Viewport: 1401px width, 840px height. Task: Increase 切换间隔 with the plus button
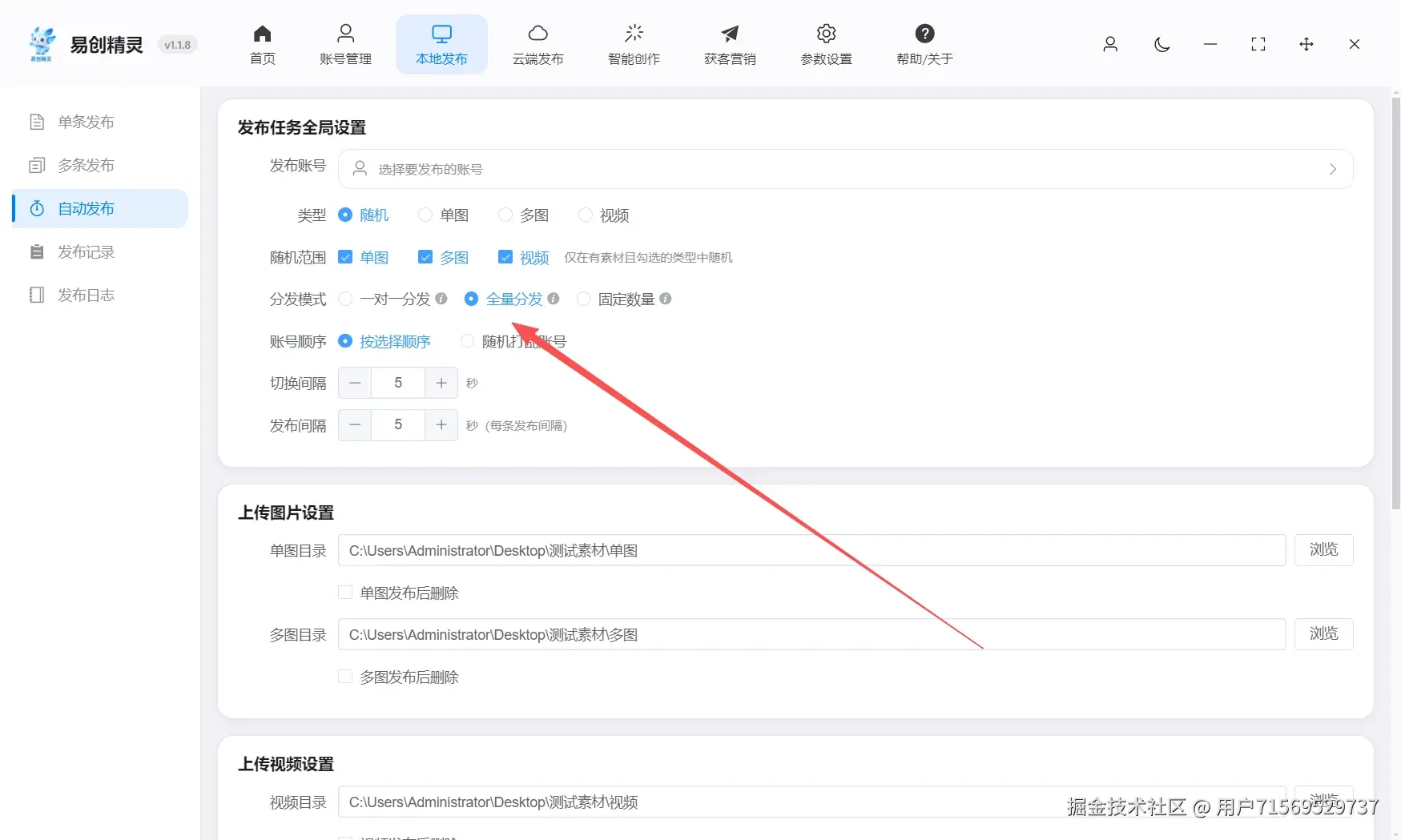441,383
